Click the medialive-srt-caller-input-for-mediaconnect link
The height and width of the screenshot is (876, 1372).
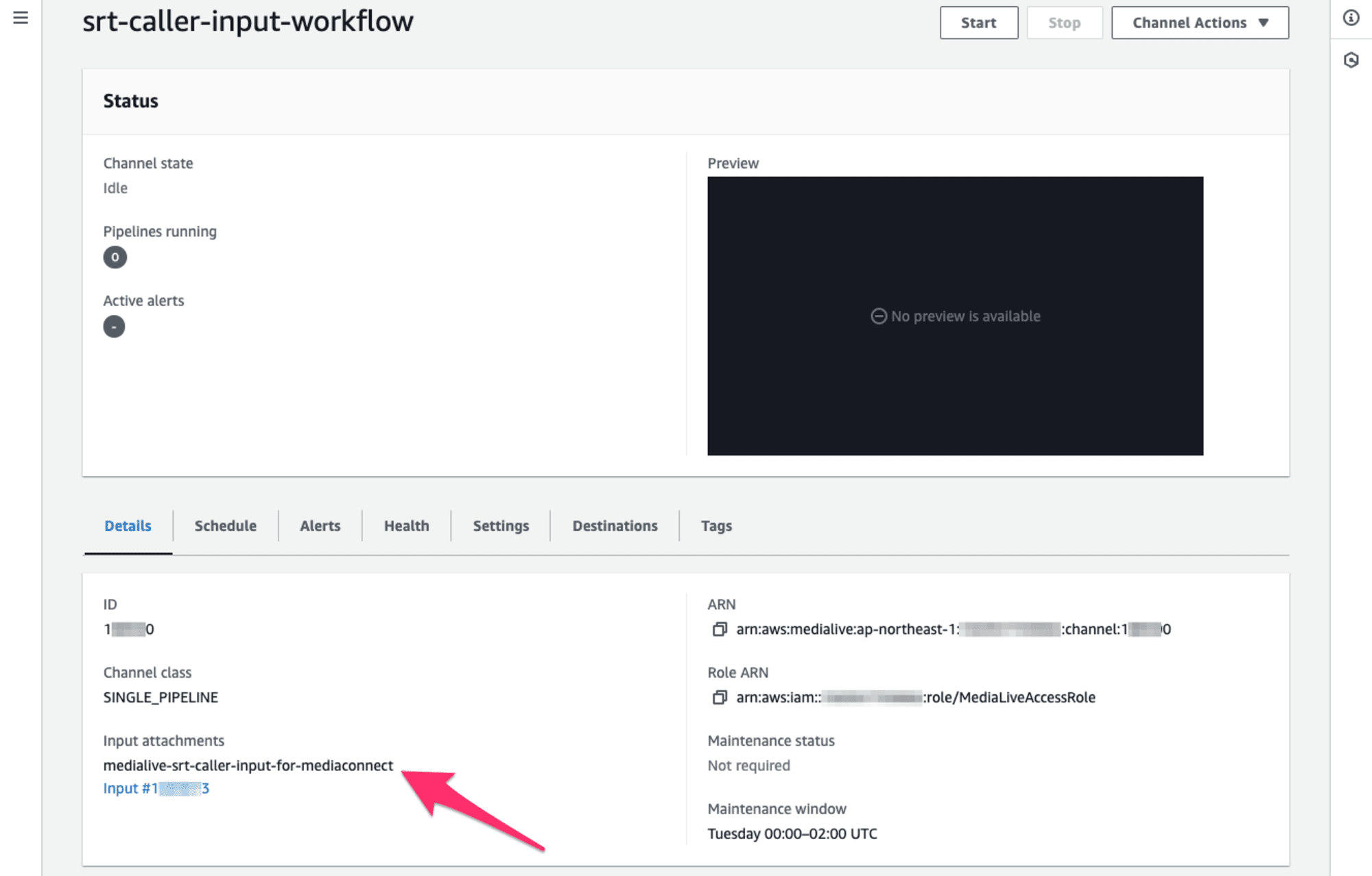coord(248,764)
